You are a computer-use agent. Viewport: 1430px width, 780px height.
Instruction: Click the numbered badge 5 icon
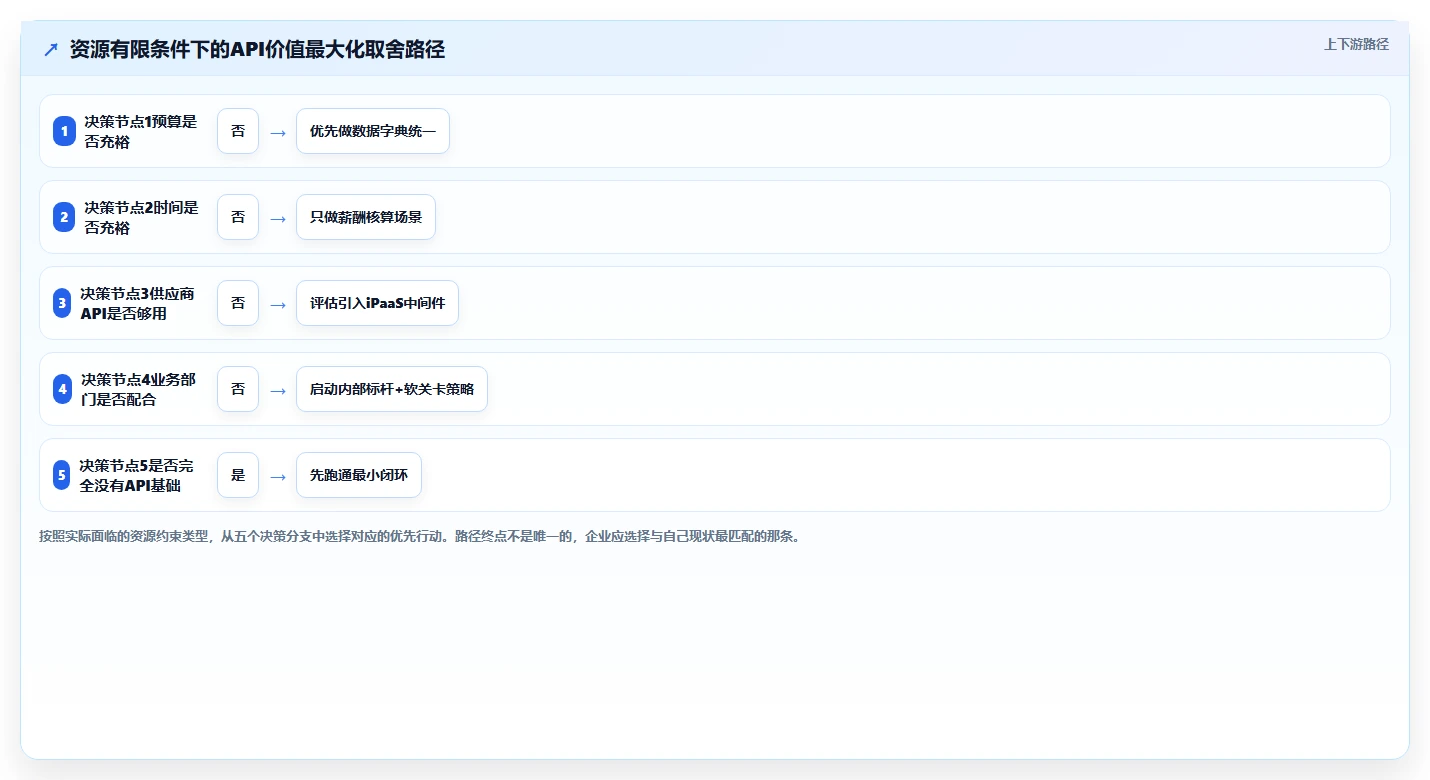pyautogui.click(x=62, y=475)
